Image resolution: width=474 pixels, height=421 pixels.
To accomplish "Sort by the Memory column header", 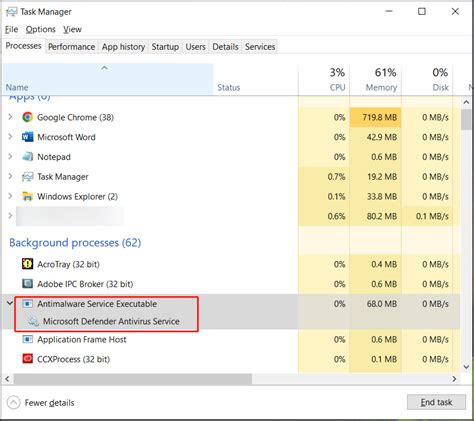I will click(x=376, y=80).
